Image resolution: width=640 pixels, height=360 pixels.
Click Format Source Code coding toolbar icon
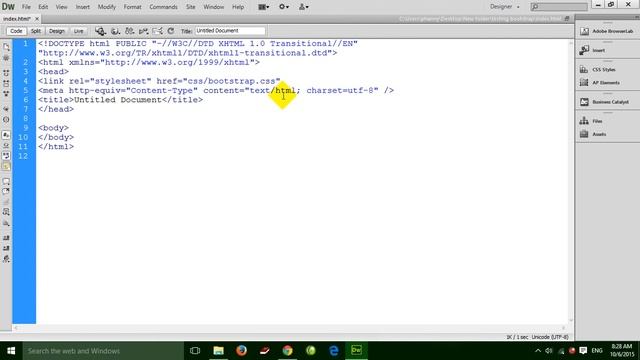coord(6,259)
